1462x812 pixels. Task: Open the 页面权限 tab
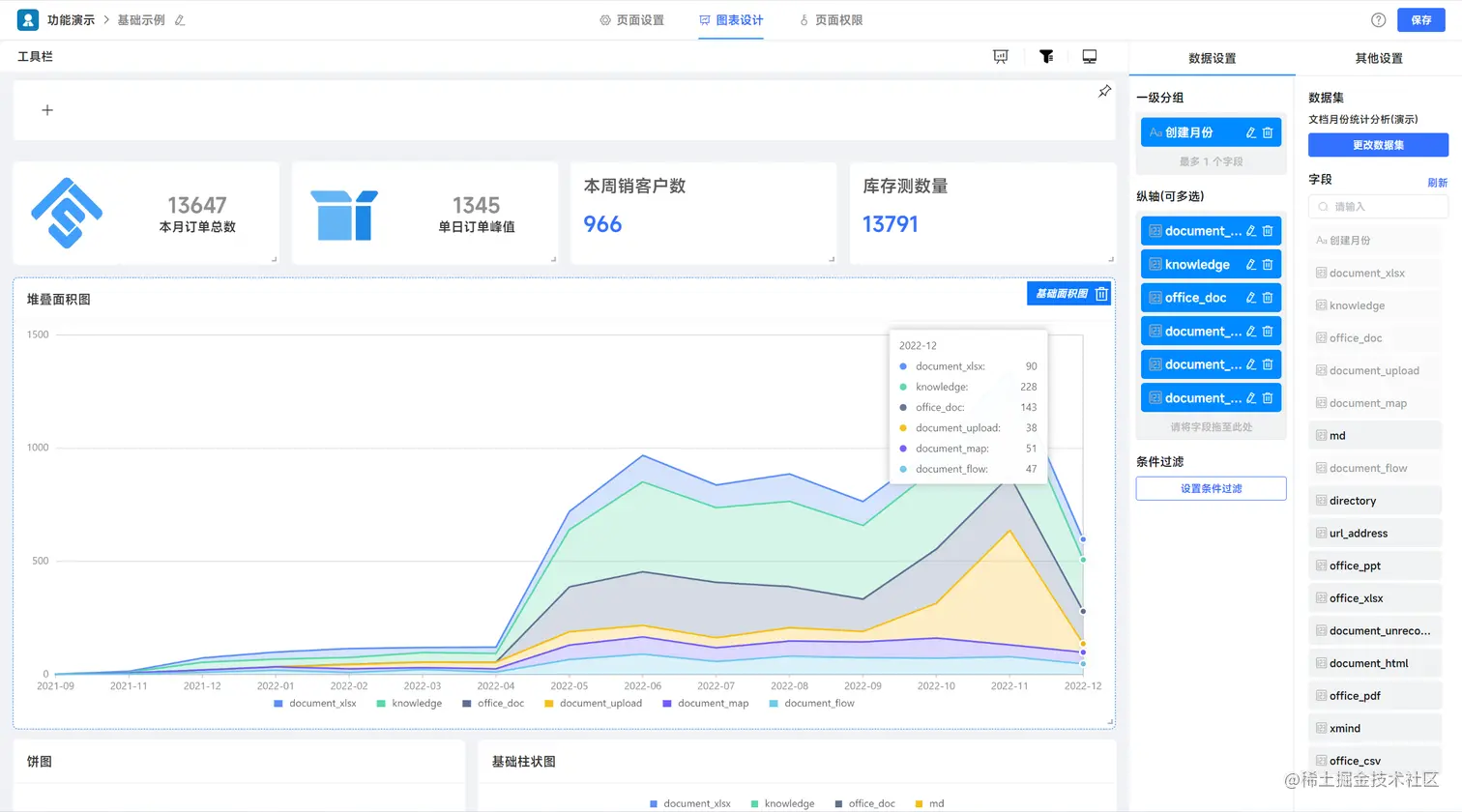(831, 20)
